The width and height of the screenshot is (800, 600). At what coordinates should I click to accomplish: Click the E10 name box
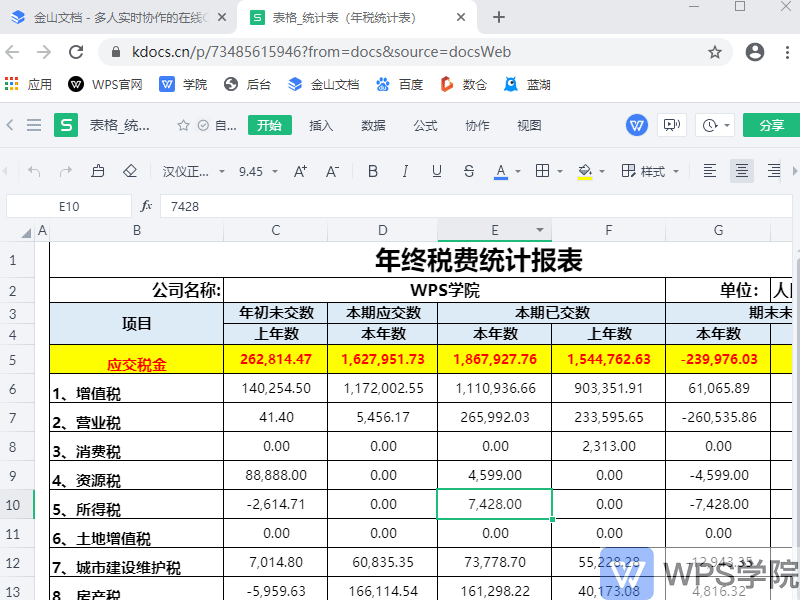(x=69, y=207)
